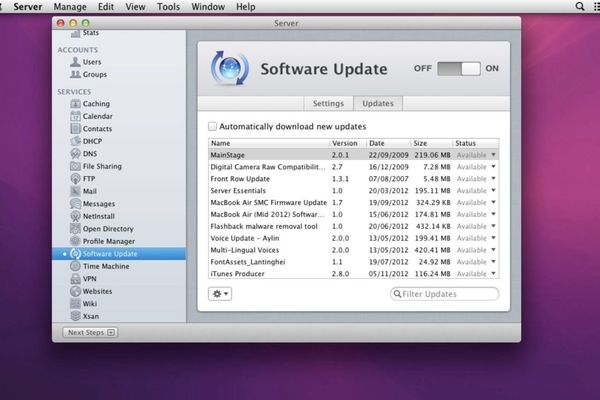The image size is (600, 400).
Task: Switch to the Settings tab
Action: coord(328,104)
